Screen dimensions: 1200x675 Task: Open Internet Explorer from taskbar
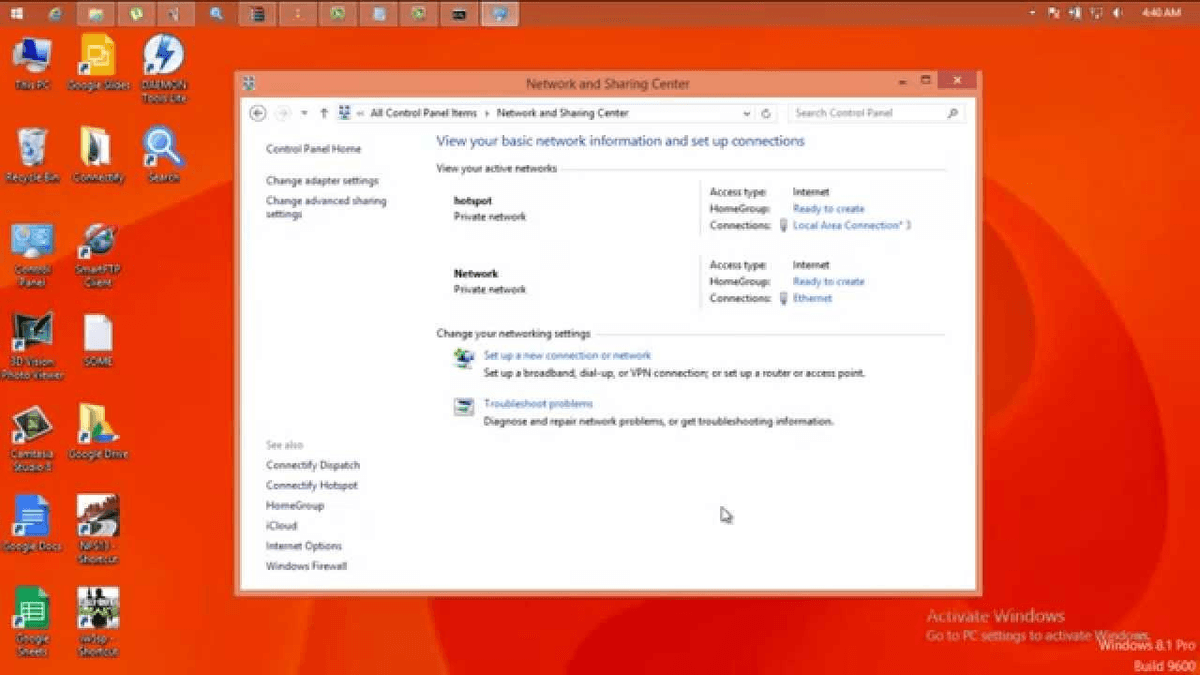[55, 13]
